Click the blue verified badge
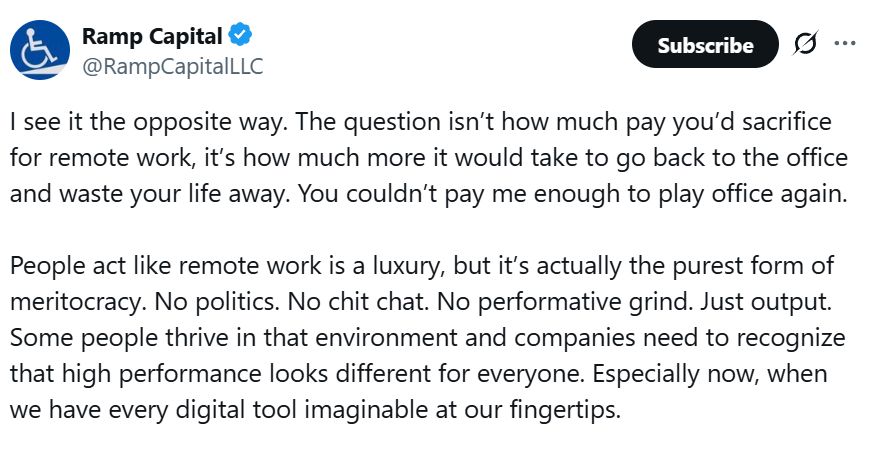875x471 pixels. point(241,35)
